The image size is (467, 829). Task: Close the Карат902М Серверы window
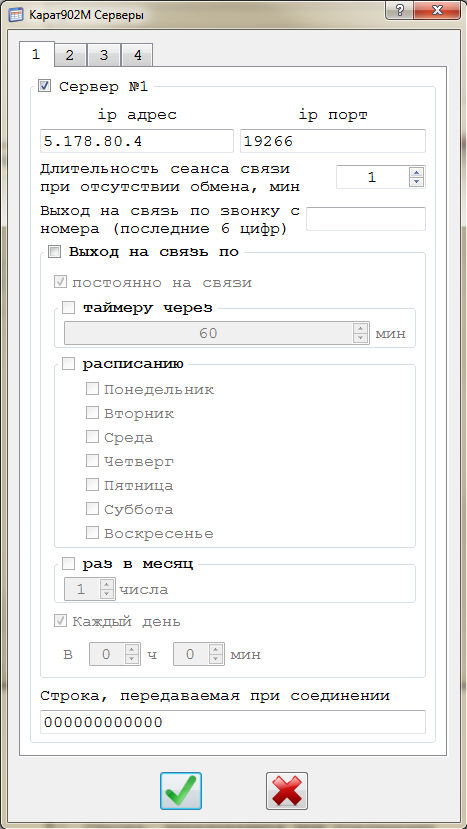[436, 10]
